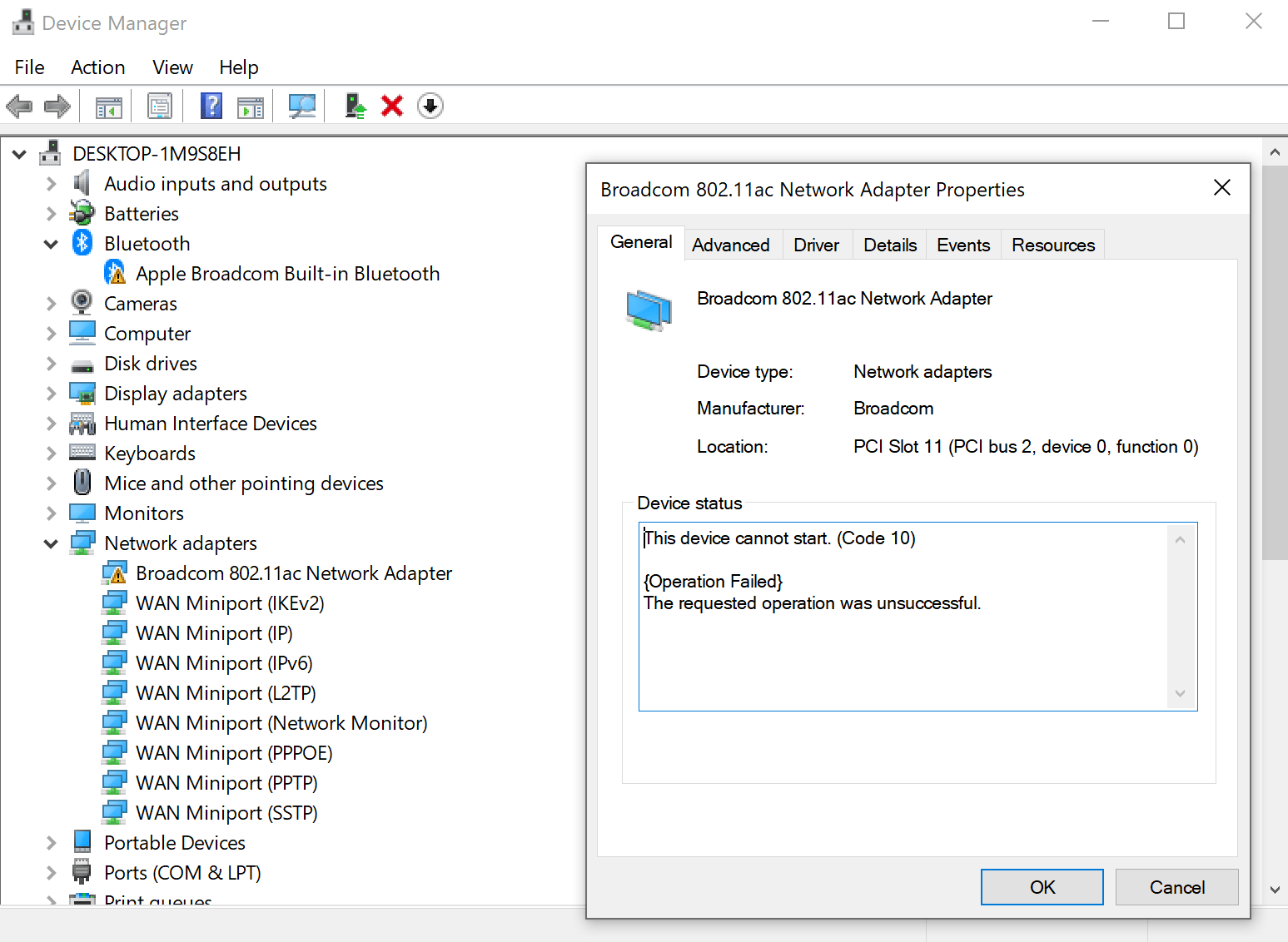The height and width of the screenshot is (942, 1288).
Task: Click the OK button
Action: pyautogui.click(x=1042, y=886)
